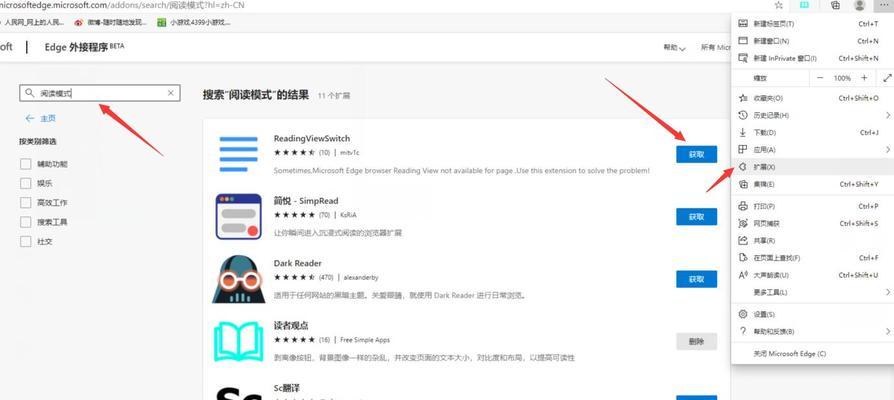Screen dimensions: 894x400
Task: Check the 辅助功能 category filter
Action: (26, 164)
